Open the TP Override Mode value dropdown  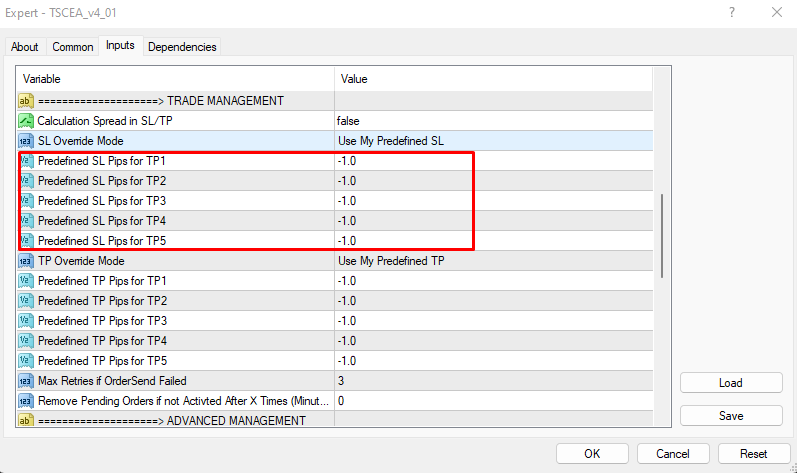click(490, 261)
